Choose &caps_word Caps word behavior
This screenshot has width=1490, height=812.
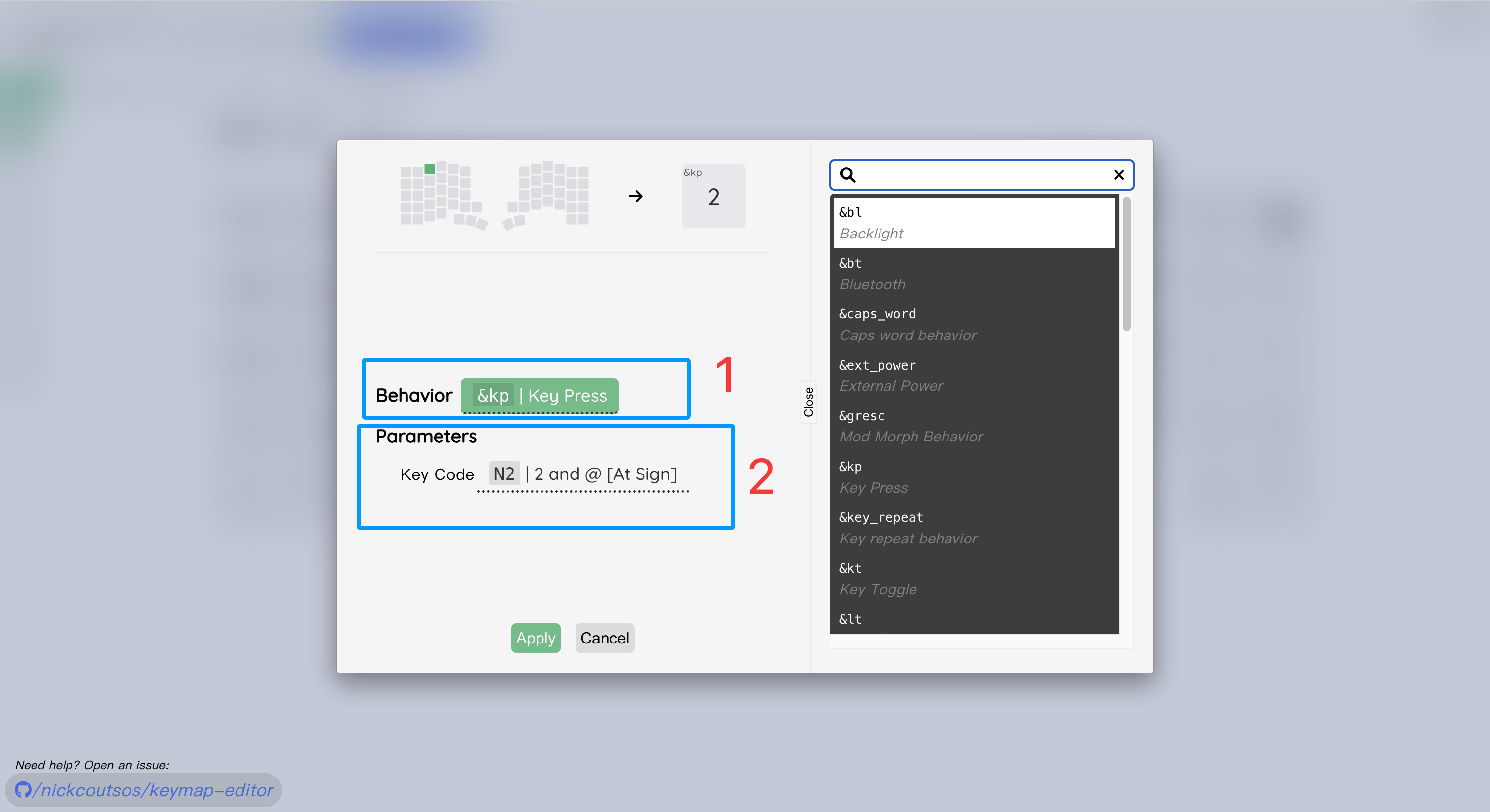pyautogui.click(x=974, y=324)
